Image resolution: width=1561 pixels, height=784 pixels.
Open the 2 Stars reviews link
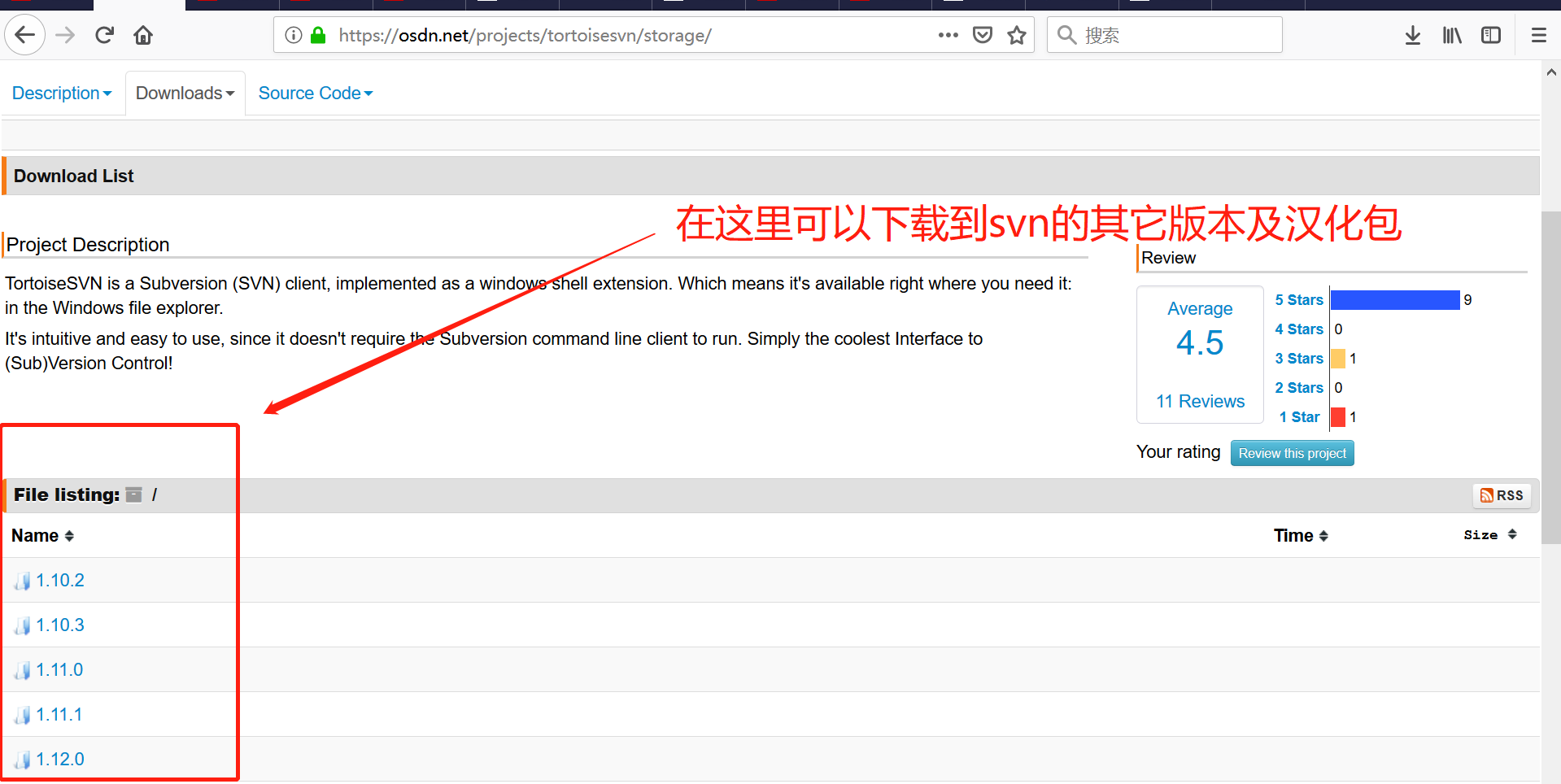pos(1299,388)
